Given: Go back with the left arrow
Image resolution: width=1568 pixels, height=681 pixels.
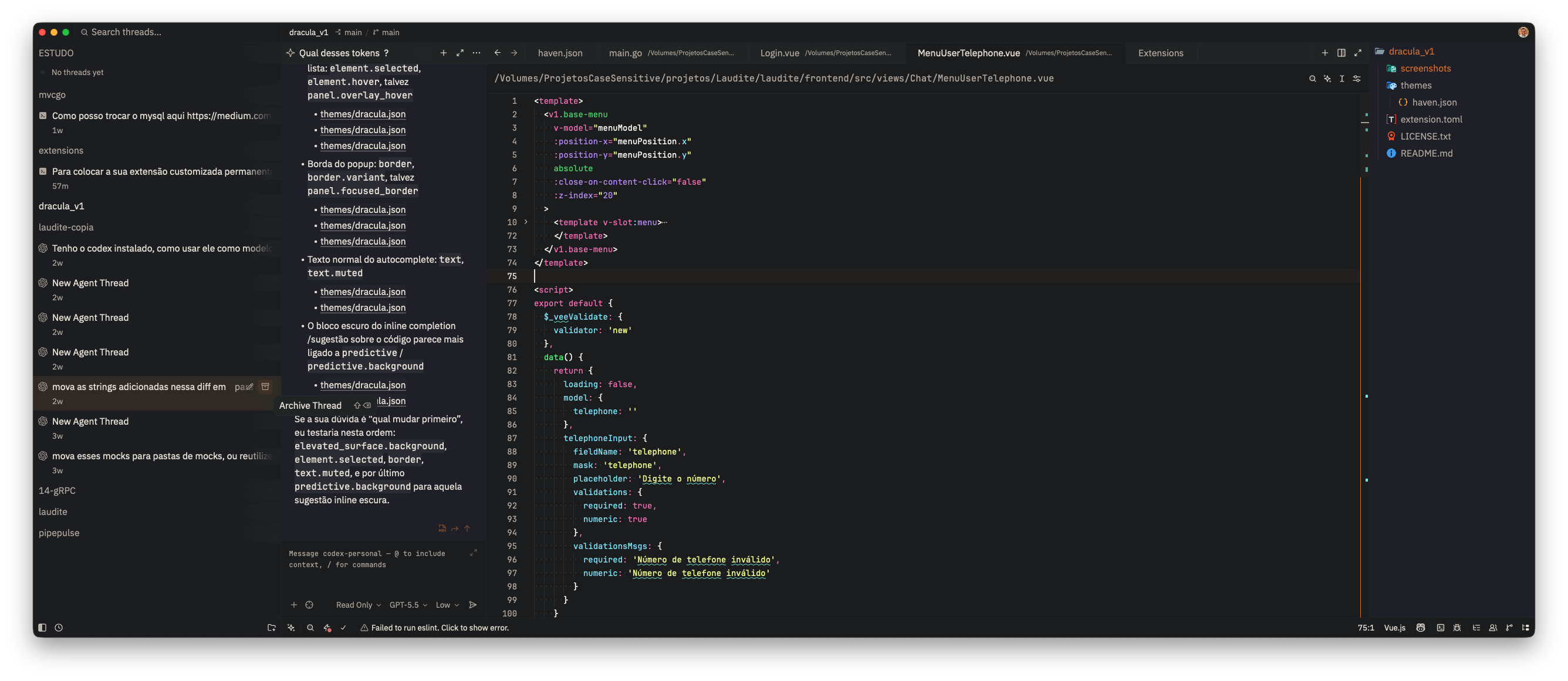Looking at the screenshot, I should point(497,53).
